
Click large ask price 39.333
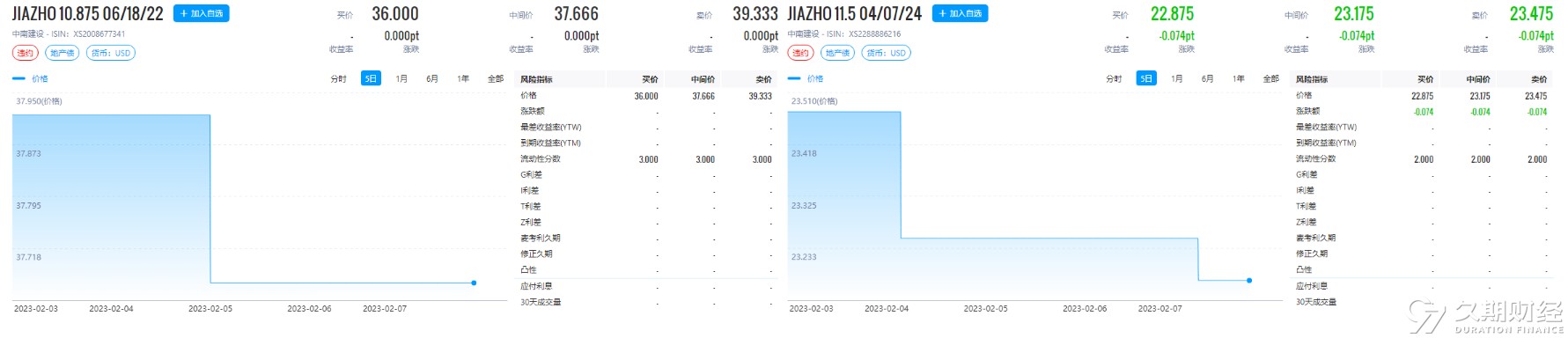(x=755, y=14)
